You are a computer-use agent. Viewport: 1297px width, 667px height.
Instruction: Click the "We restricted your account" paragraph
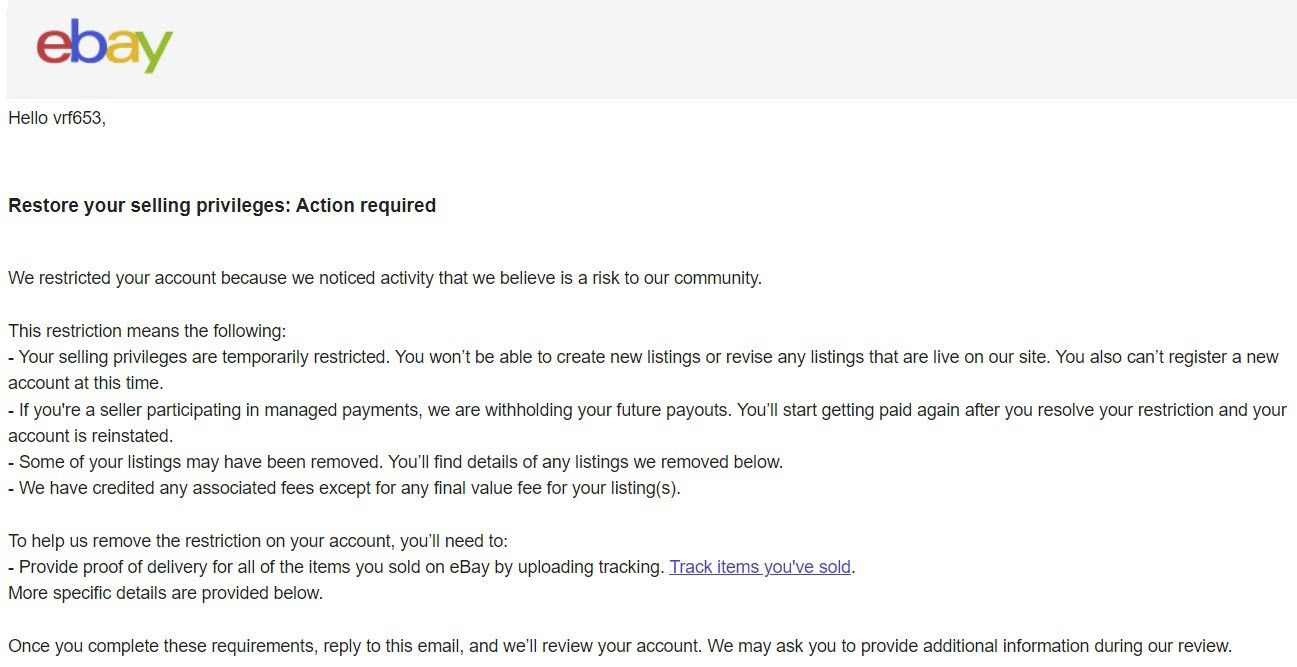click(385, 278)
